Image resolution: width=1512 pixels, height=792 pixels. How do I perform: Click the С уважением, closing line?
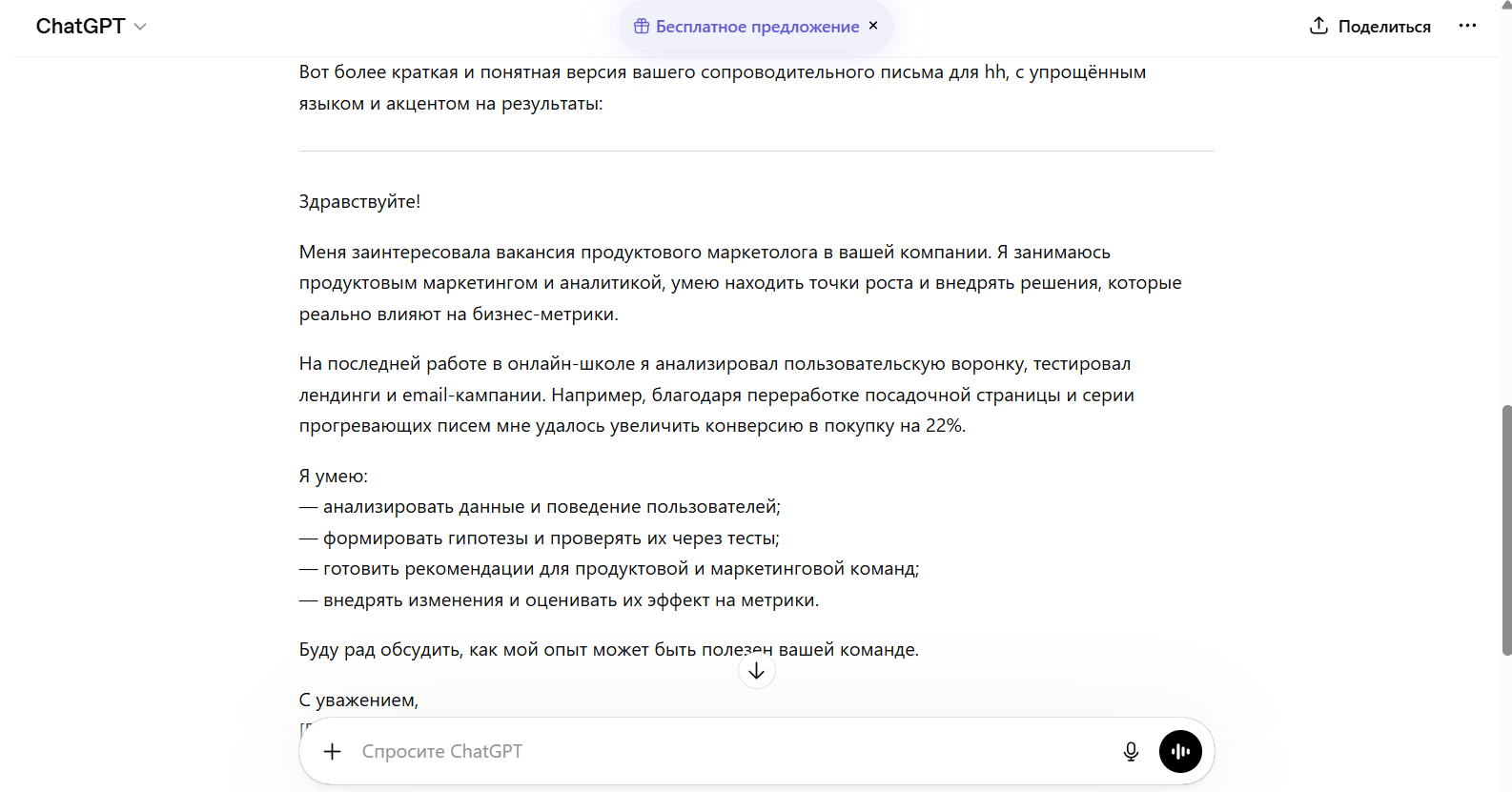click(358, 700)
